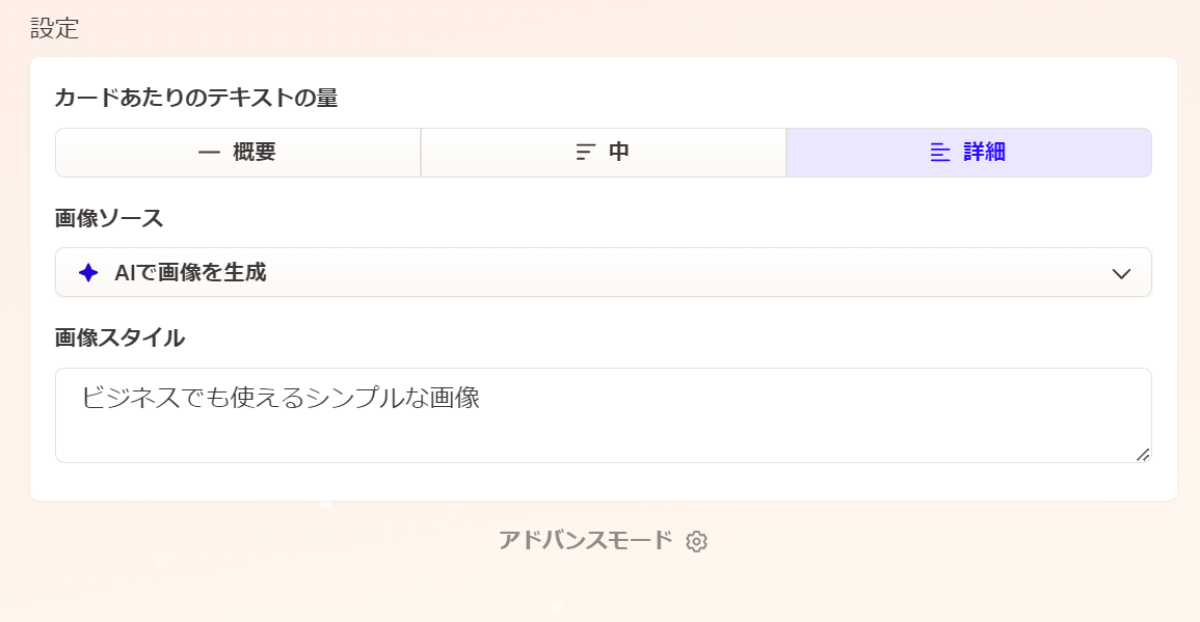The image size is (1200, 622).
Task: Click the gear icon next to アドバンスモード
Action: point(697,542)
